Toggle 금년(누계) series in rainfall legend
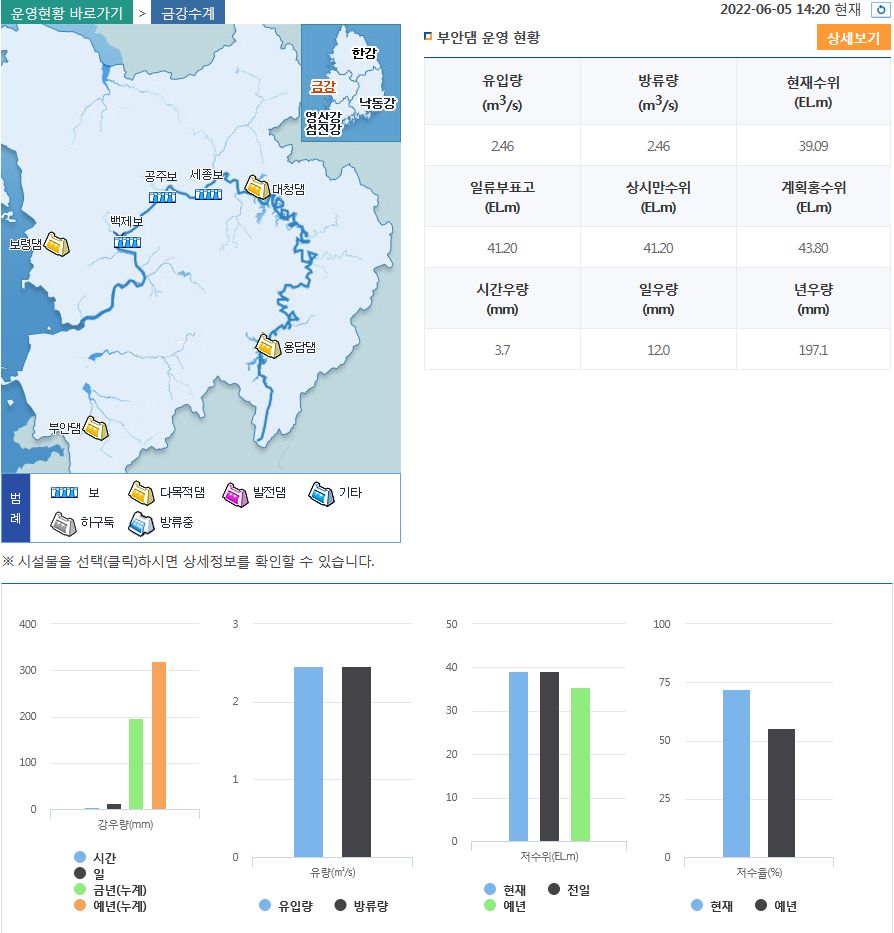894x933 pixels. click(110, 890)
